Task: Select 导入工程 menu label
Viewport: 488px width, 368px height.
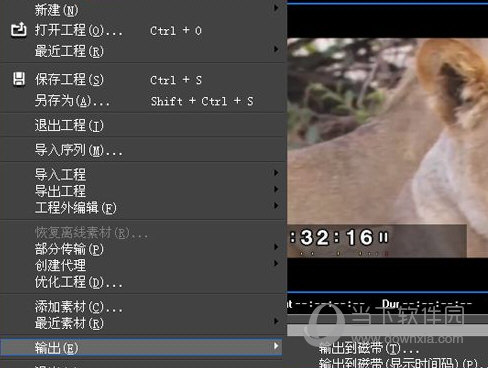Action: (x=60, y=174)
